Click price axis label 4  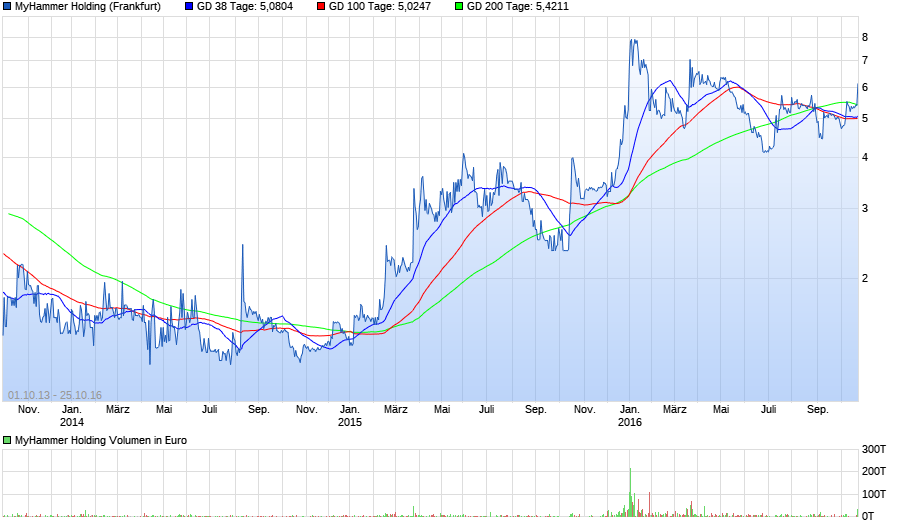pos(865,157)
